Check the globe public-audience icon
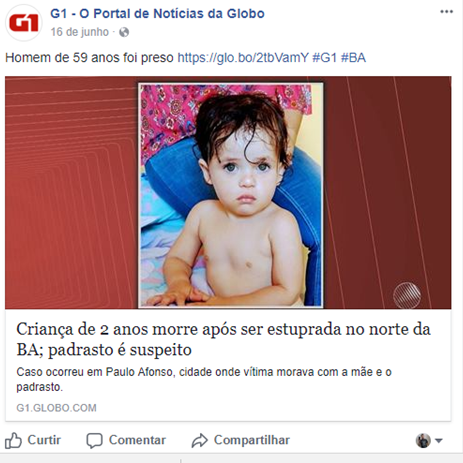 124,32
